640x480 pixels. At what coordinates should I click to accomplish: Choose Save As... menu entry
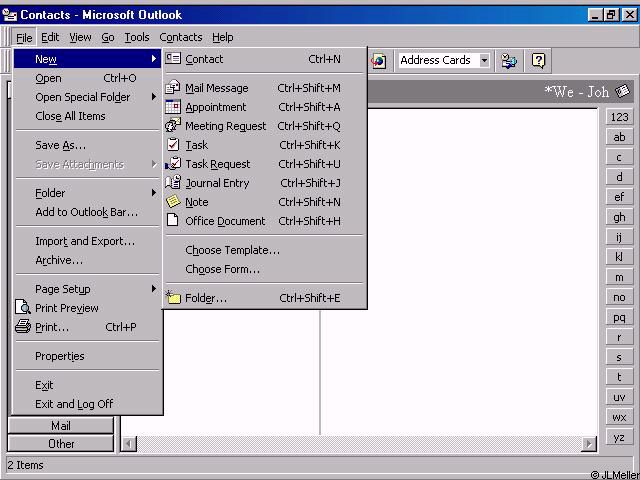(x=87, y=145)
